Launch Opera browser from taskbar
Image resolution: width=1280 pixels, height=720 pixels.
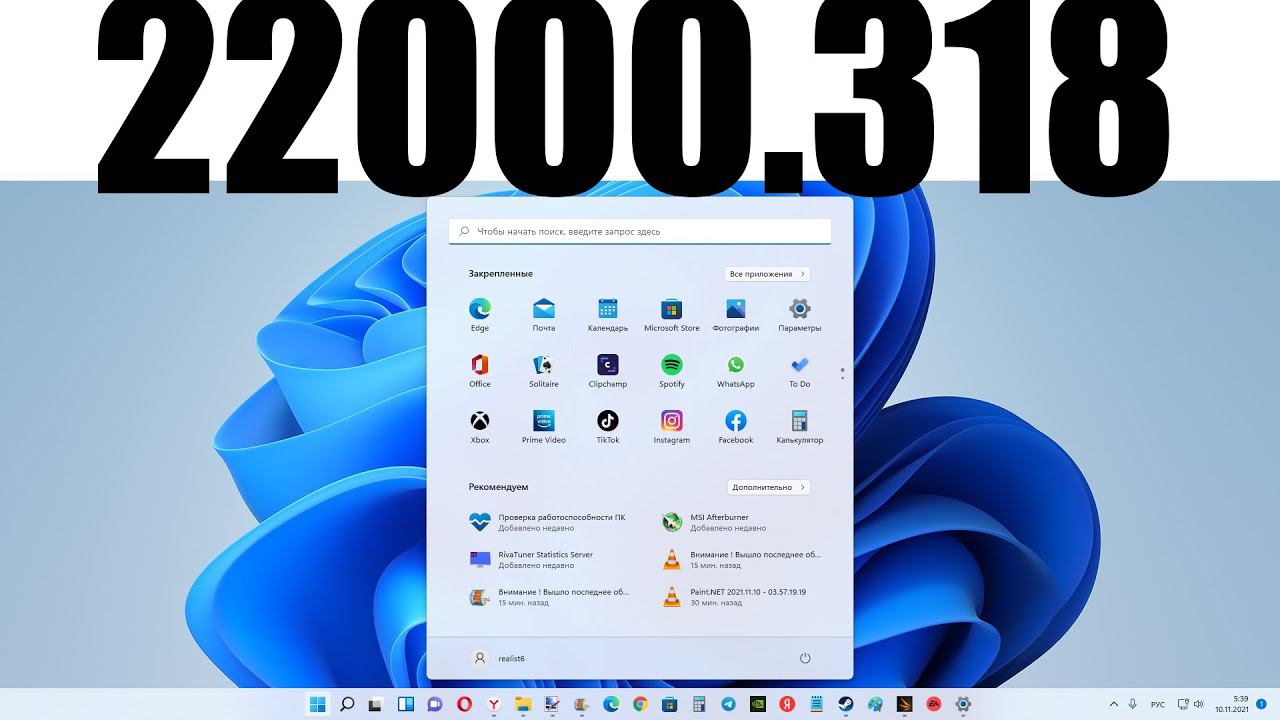[465, 704]
